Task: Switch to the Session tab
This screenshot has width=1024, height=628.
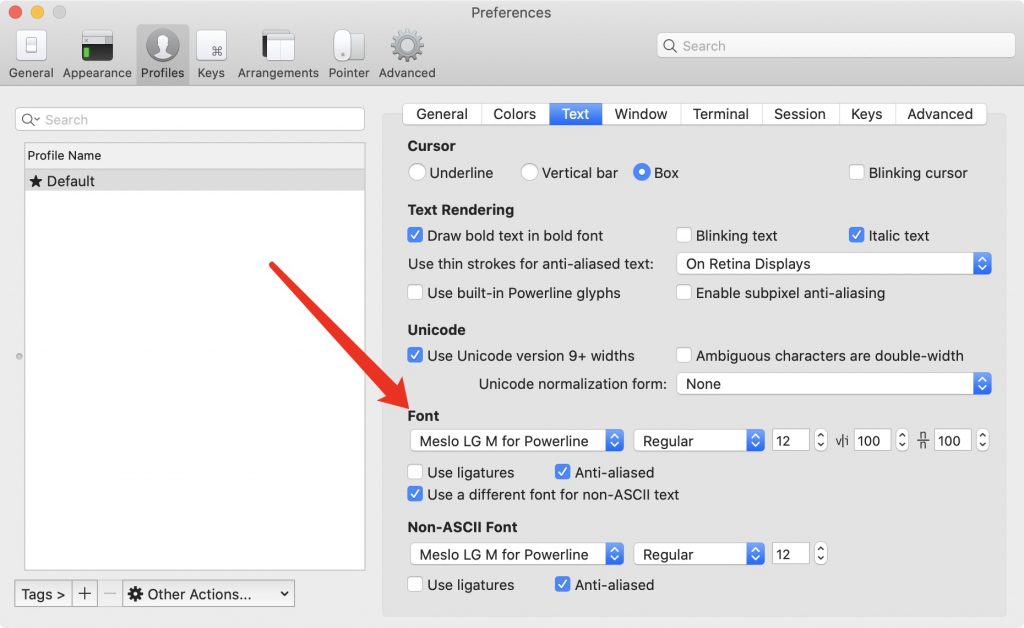Action: pyautogui.click(x=800, y=114)
